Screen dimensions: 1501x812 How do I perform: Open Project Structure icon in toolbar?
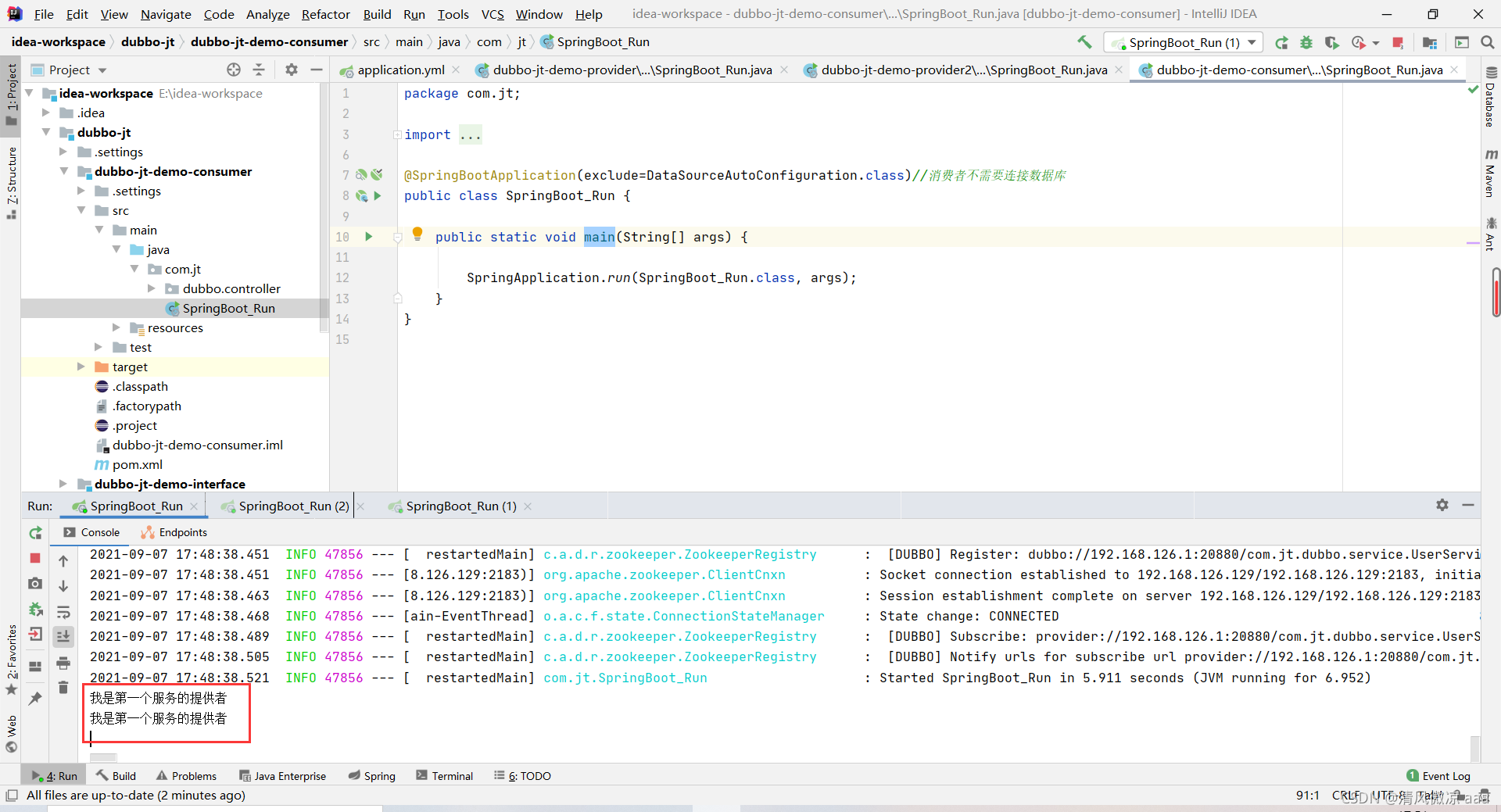pyautogui.click(x=1430, y=42)
